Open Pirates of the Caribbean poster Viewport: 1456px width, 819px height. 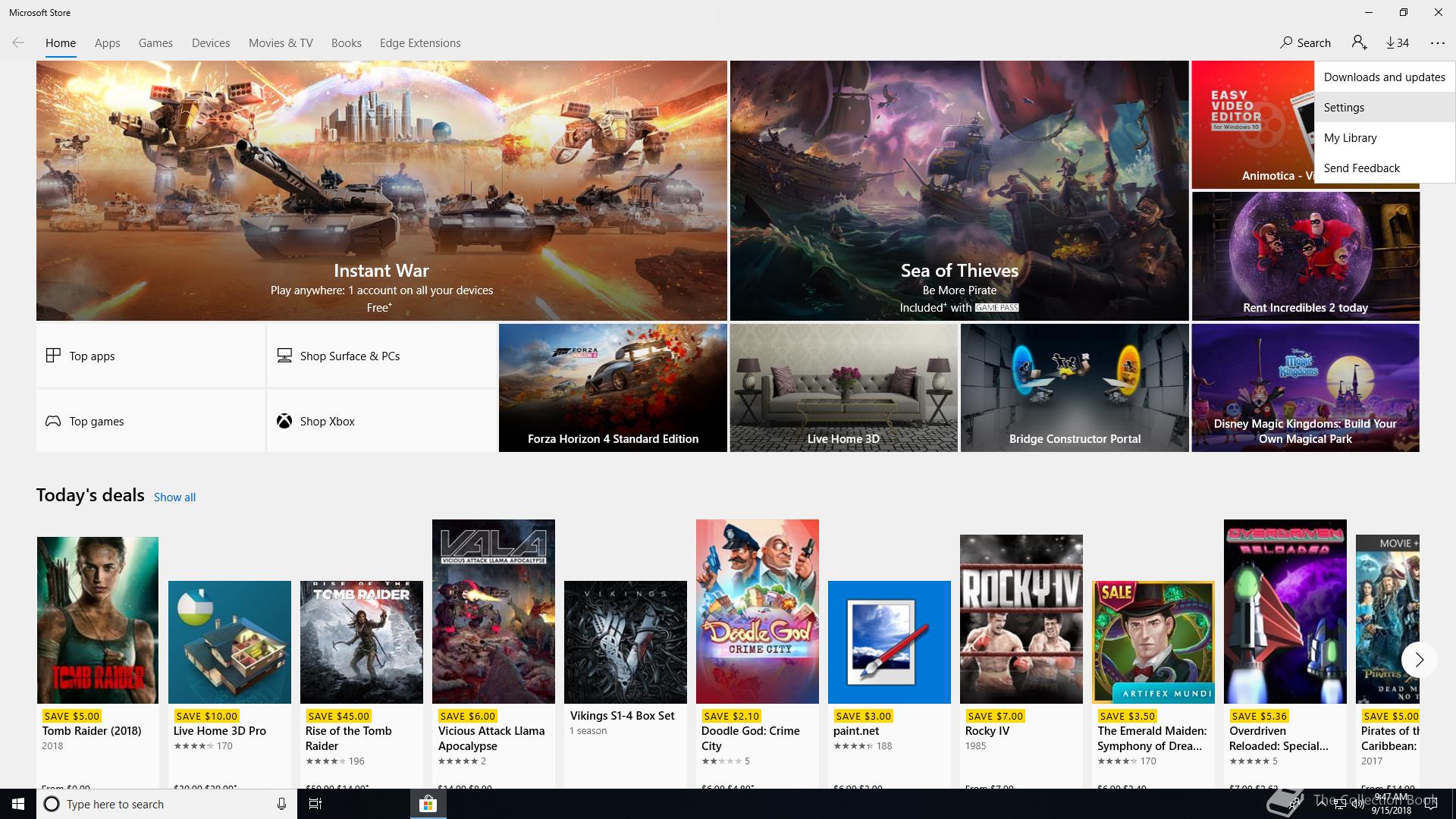point(1388,619)
